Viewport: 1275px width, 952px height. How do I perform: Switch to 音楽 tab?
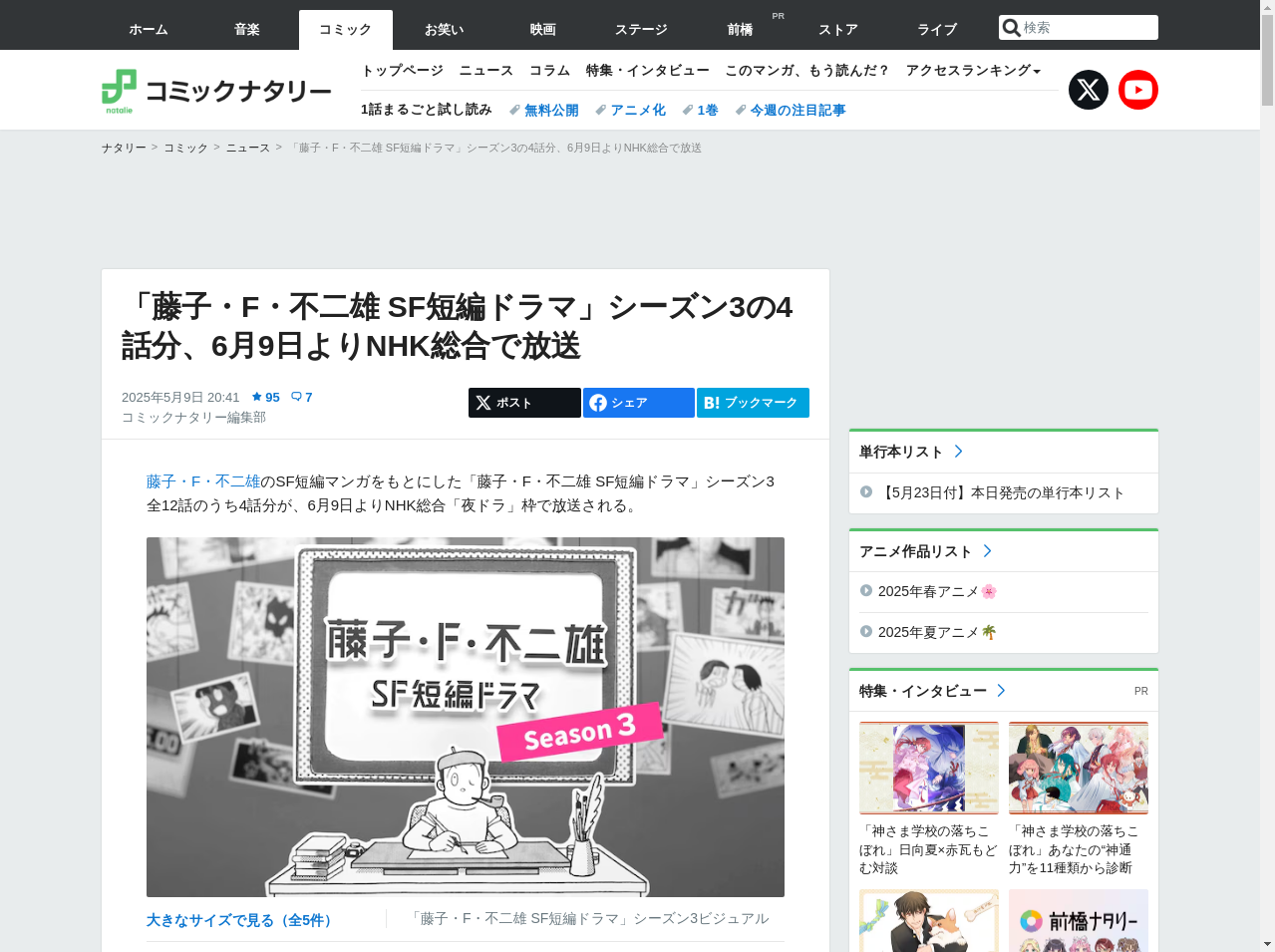[x=247, y=30]
